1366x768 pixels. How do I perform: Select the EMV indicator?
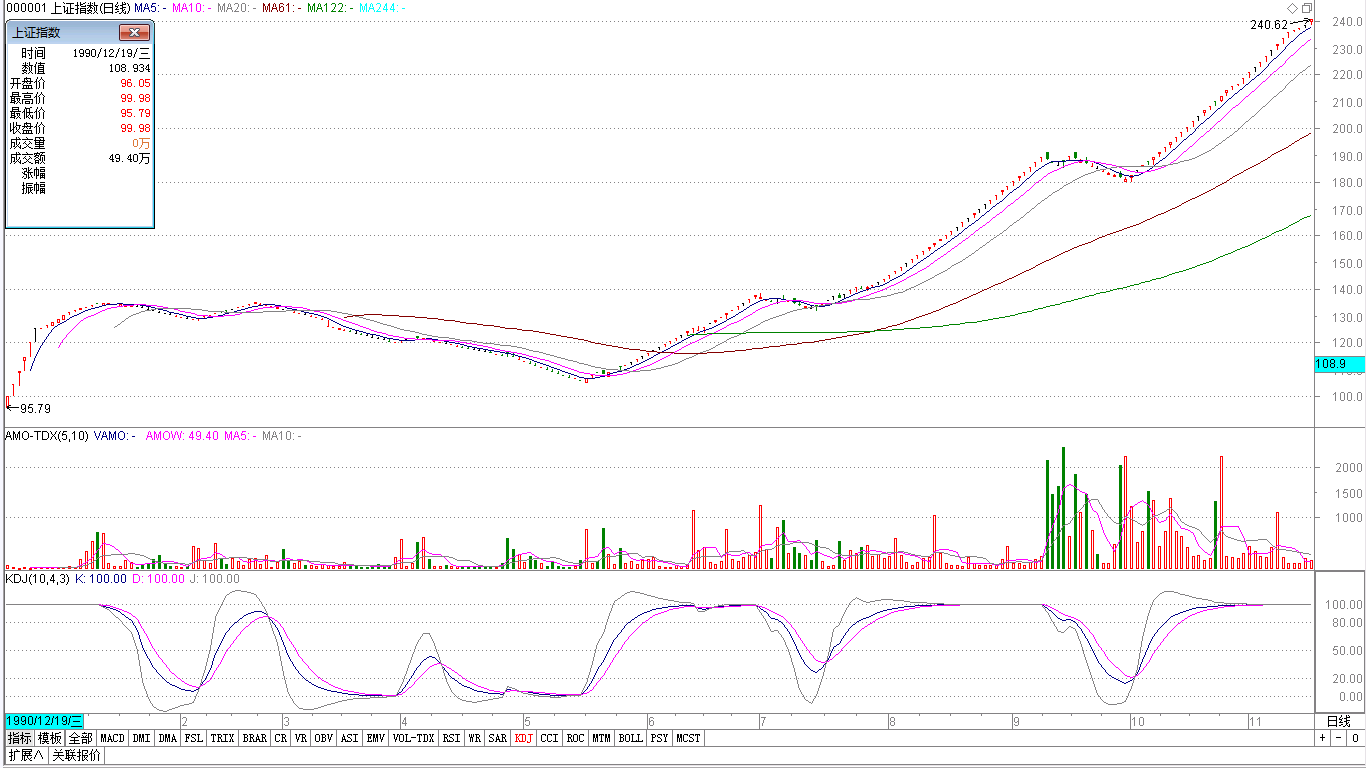[x=375, y=738]
